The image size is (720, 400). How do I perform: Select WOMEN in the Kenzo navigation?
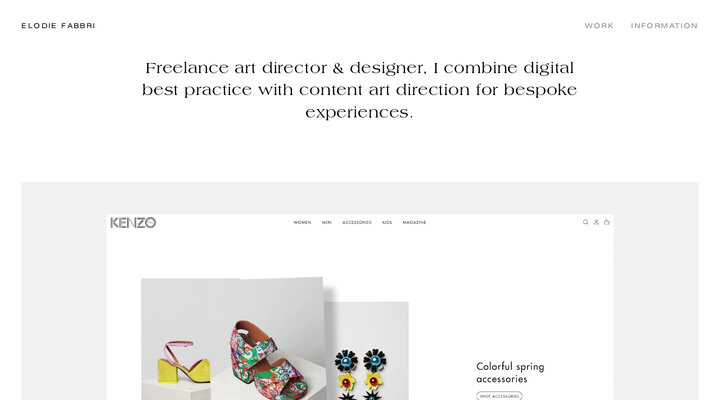[x=302, y=222]
